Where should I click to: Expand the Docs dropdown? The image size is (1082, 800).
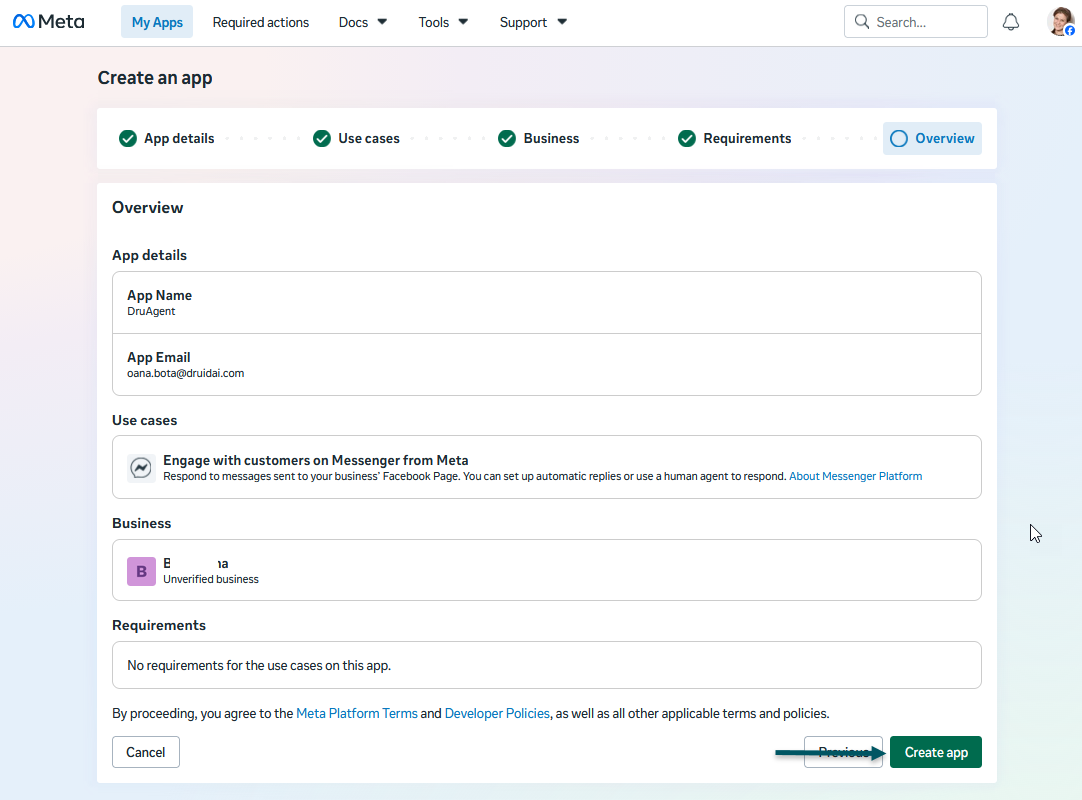point(363,22)
